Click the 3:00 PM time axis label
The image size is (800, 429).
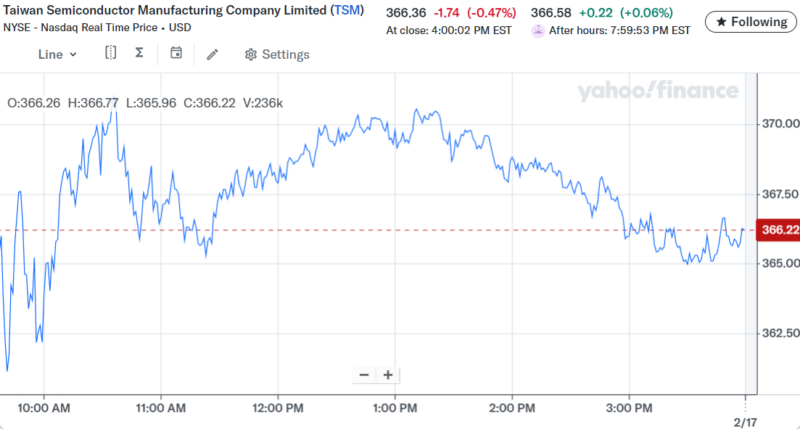(x=629, y=407)
